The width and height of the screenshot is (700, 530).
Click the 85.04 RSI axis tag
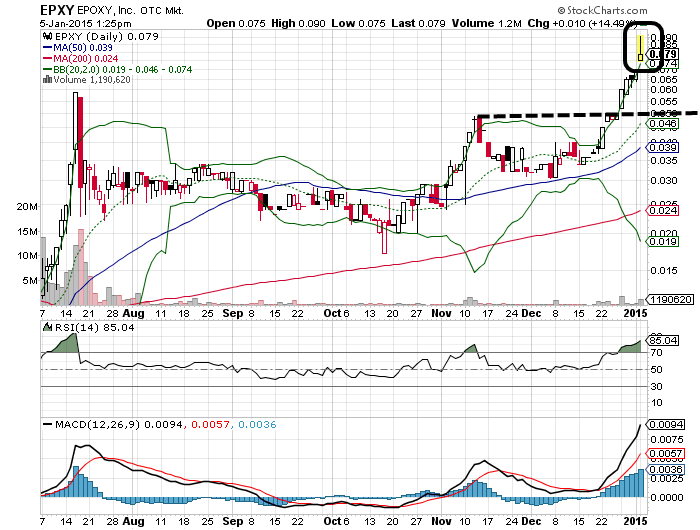[663, 341]
